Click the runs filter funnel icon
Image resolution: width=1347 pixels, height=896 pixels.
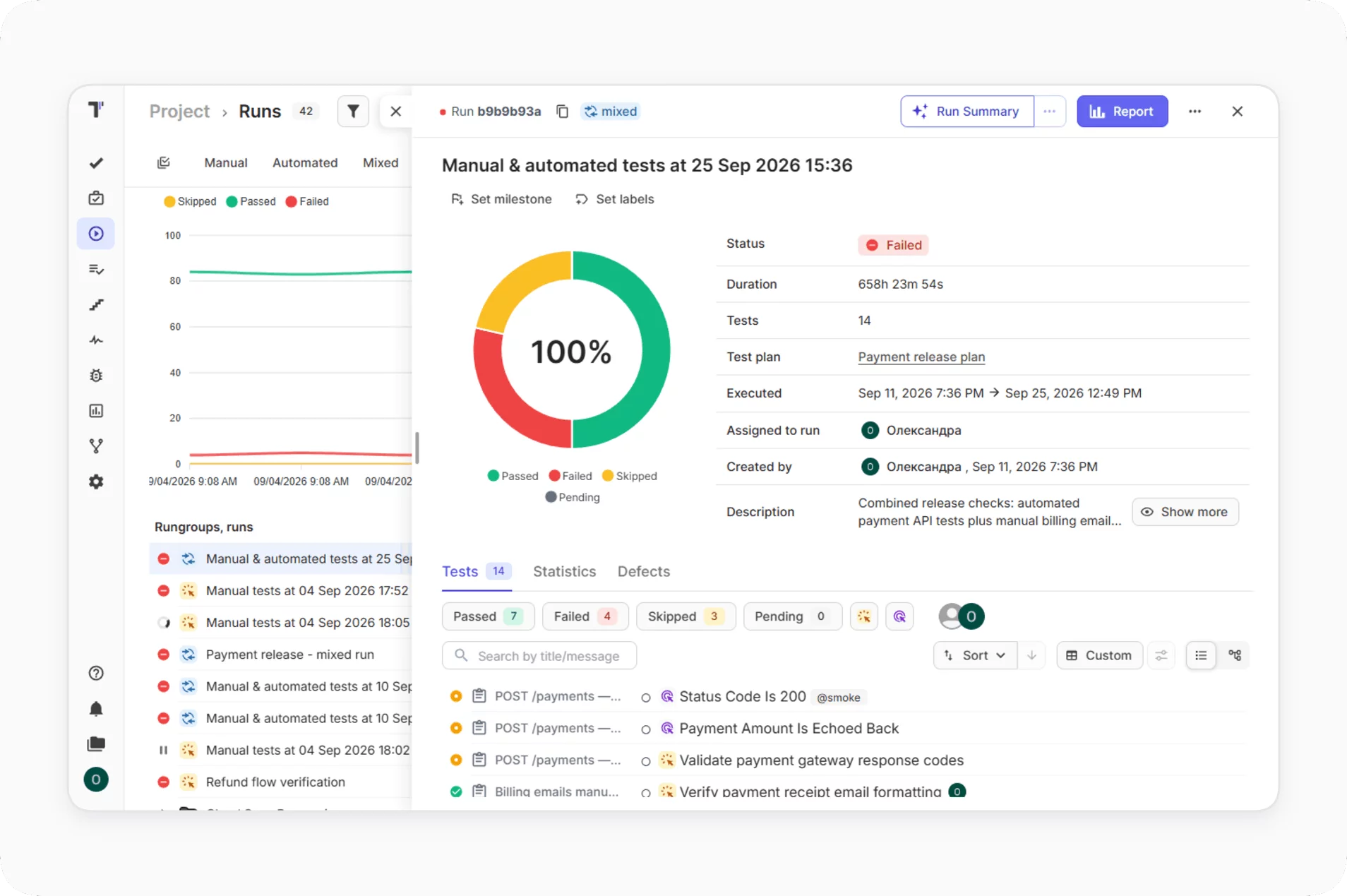point(353,111)
